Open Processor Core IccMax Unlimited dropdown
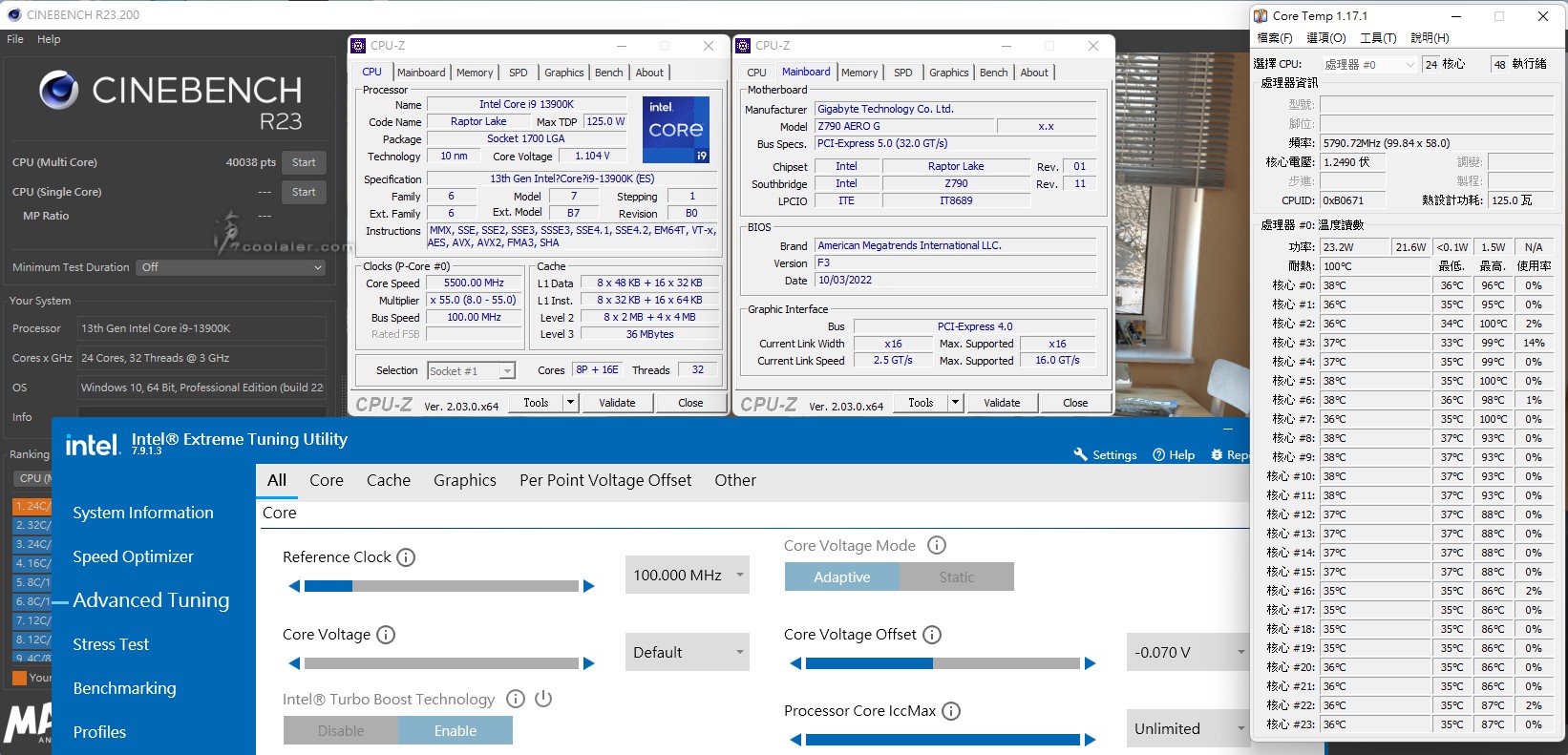The height and width of the screenshot is (755, 1568). [x=1188, y=729]
